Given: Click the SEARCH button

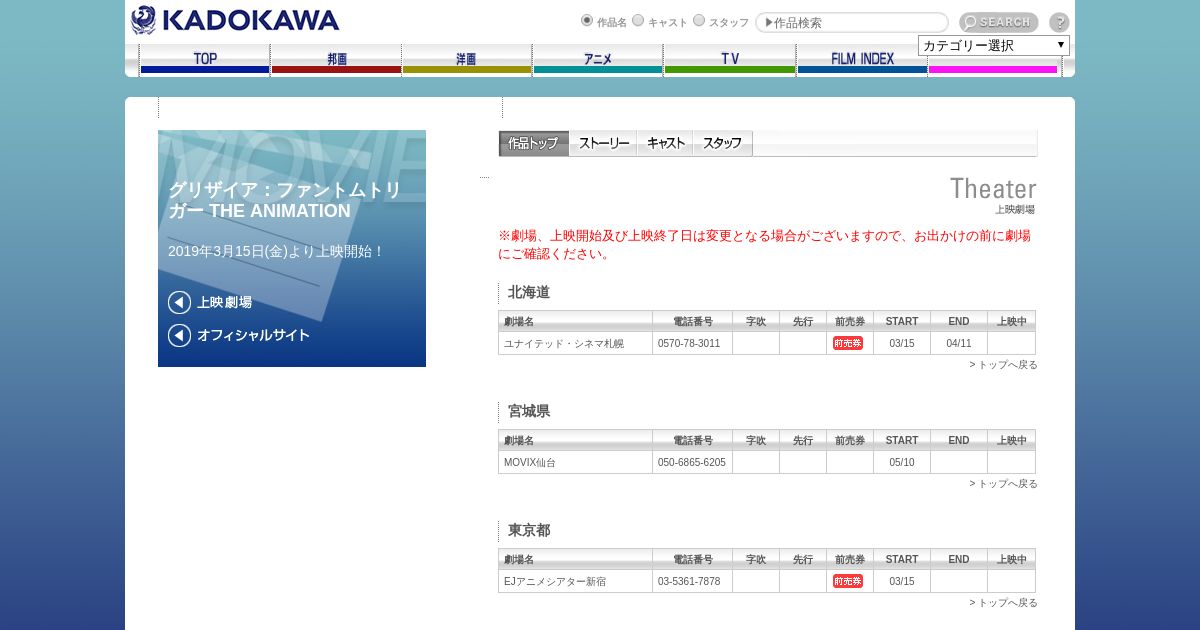Looking at the screenshot, I should 998,22.
